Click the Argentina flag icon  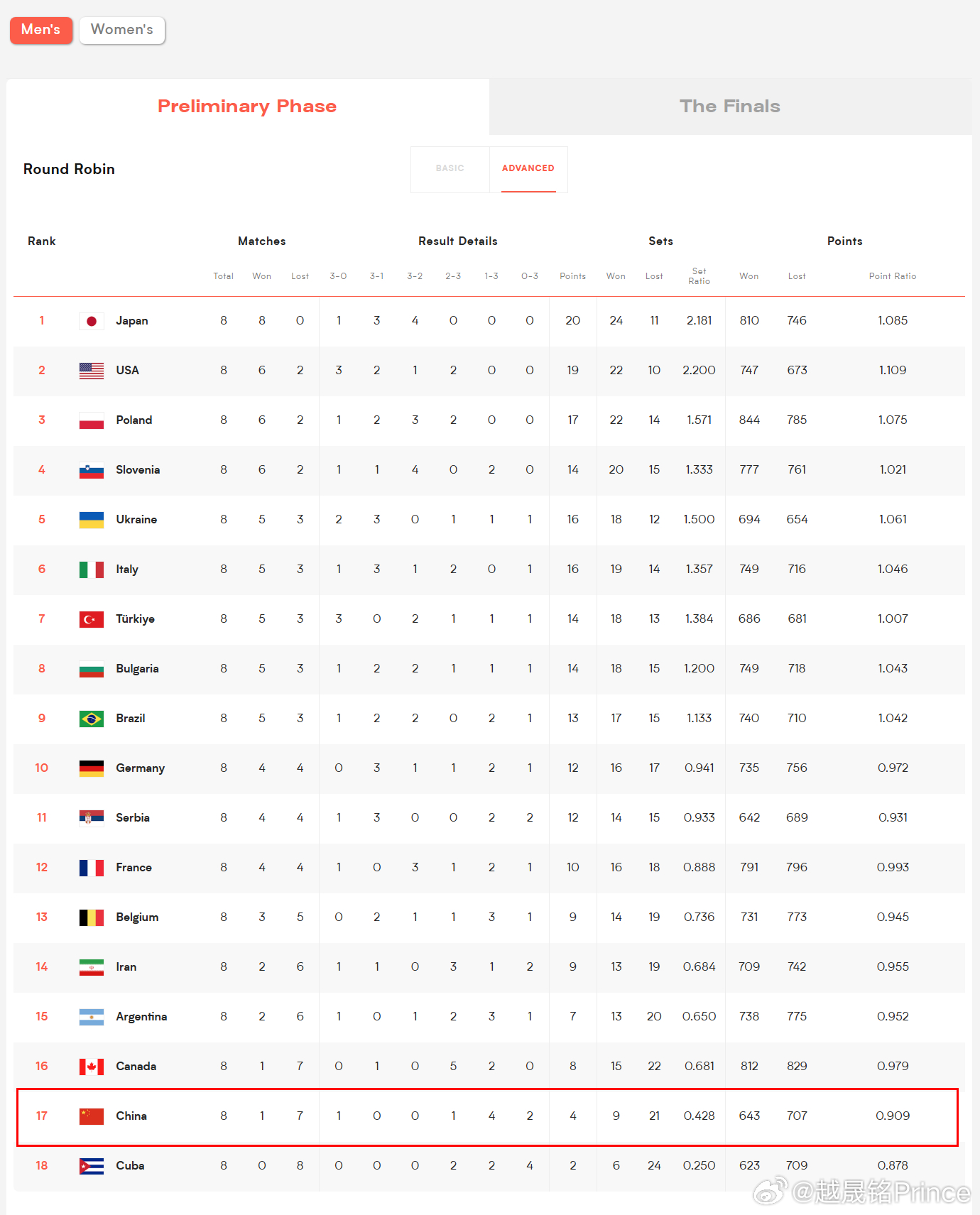coord(92,1017)
